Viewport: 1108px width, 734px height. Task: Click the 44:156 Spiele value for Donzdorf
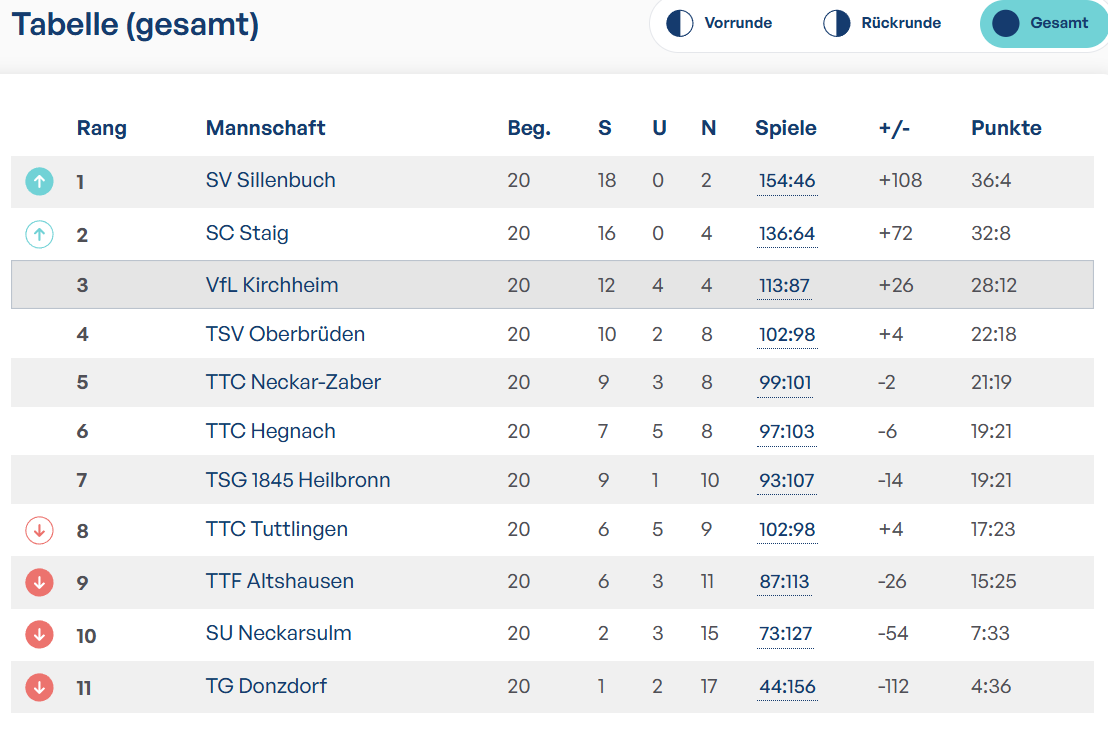787,687
